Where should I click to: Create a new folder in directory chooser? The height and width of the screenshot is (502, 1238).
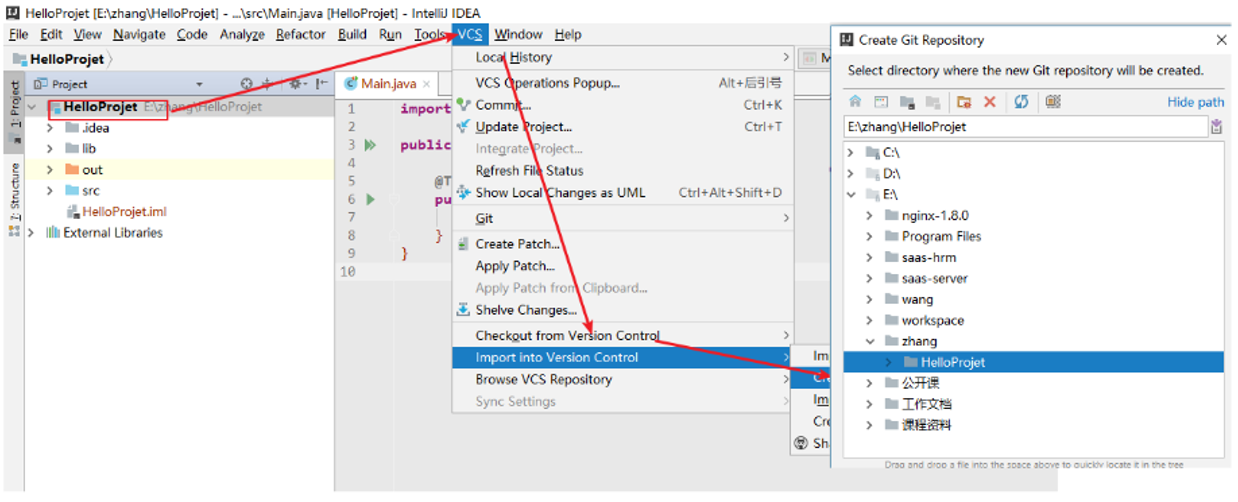click(x=964, y=102)
